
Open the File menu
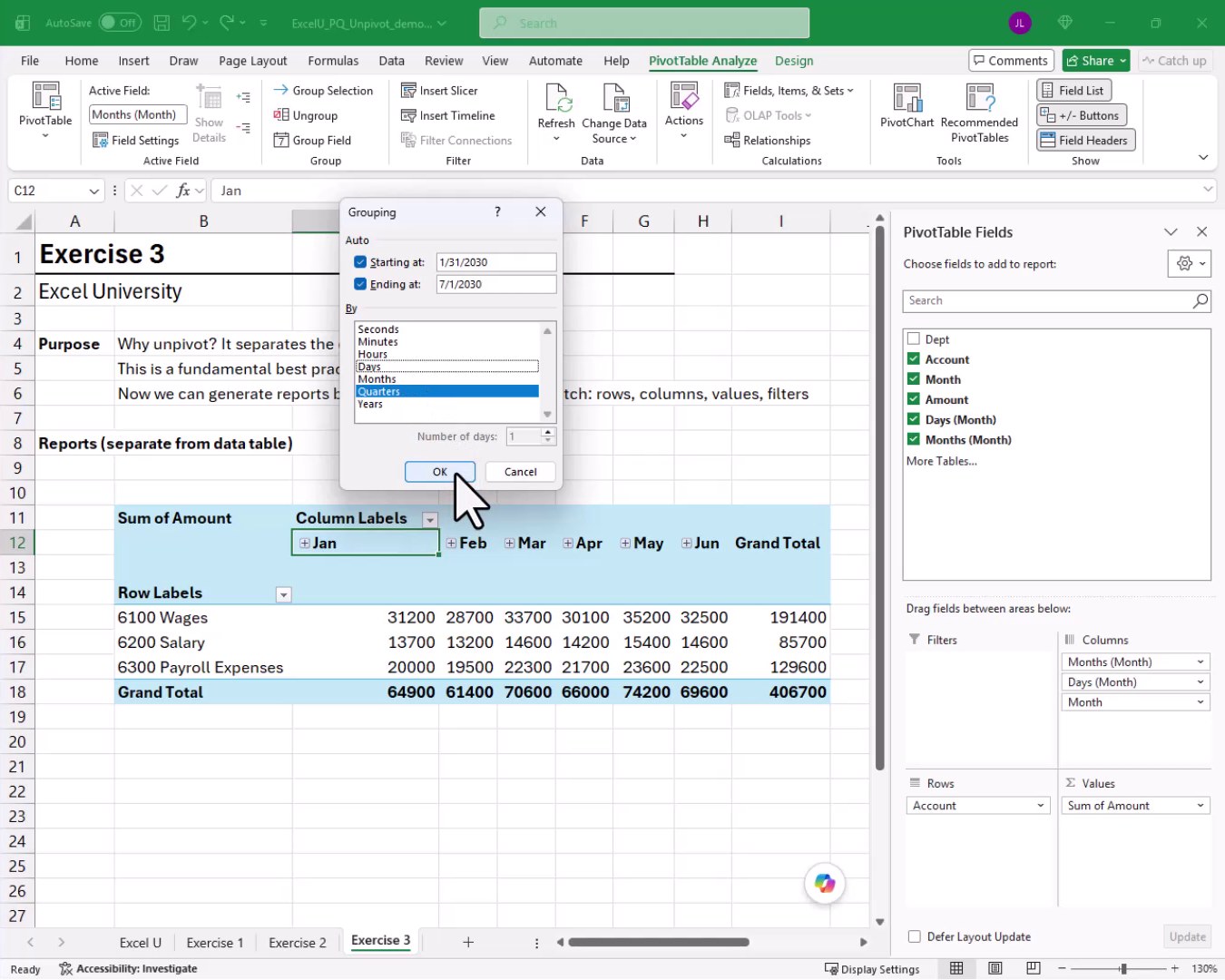30,61
